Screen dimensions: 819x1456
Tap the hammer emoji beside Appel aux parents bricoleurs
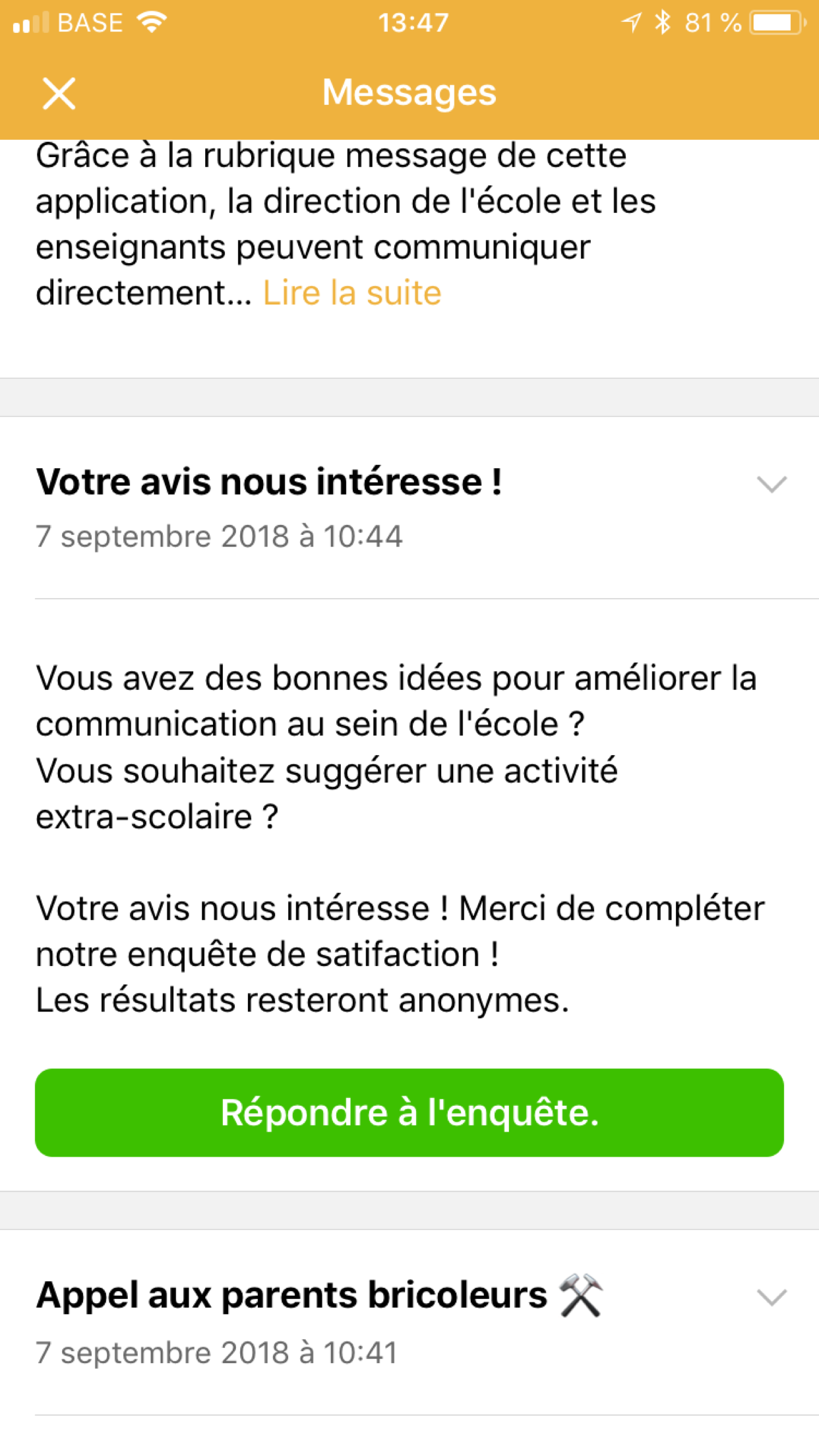tap(581, 1295)
